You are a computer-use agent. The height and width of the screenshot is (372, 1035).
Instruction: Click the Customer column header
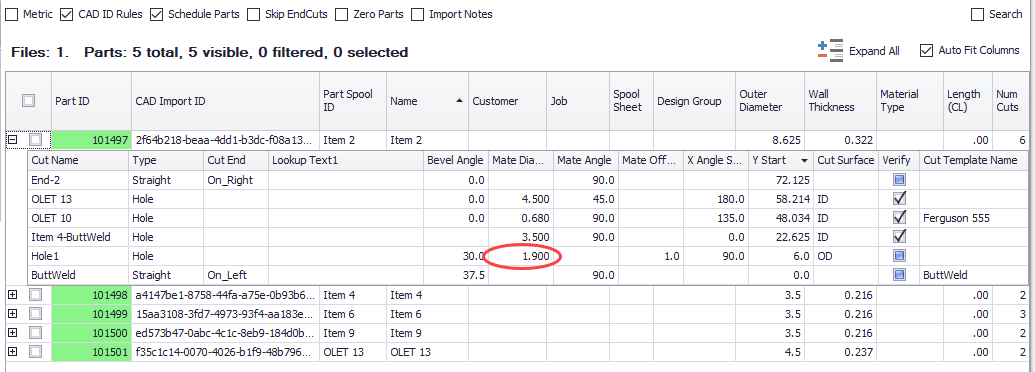click(508, 101)
